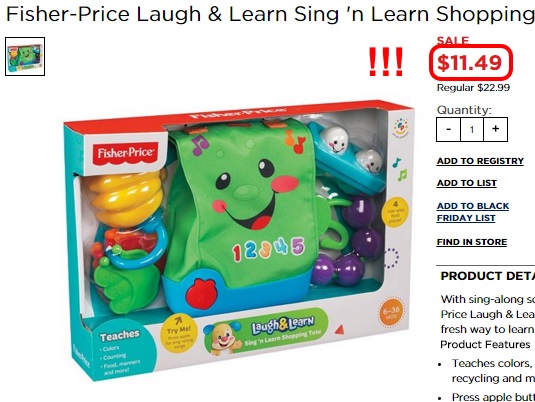Click the Regular $22.99 price text
This screenshot has height=402, width=535.
tap(473, 88)
